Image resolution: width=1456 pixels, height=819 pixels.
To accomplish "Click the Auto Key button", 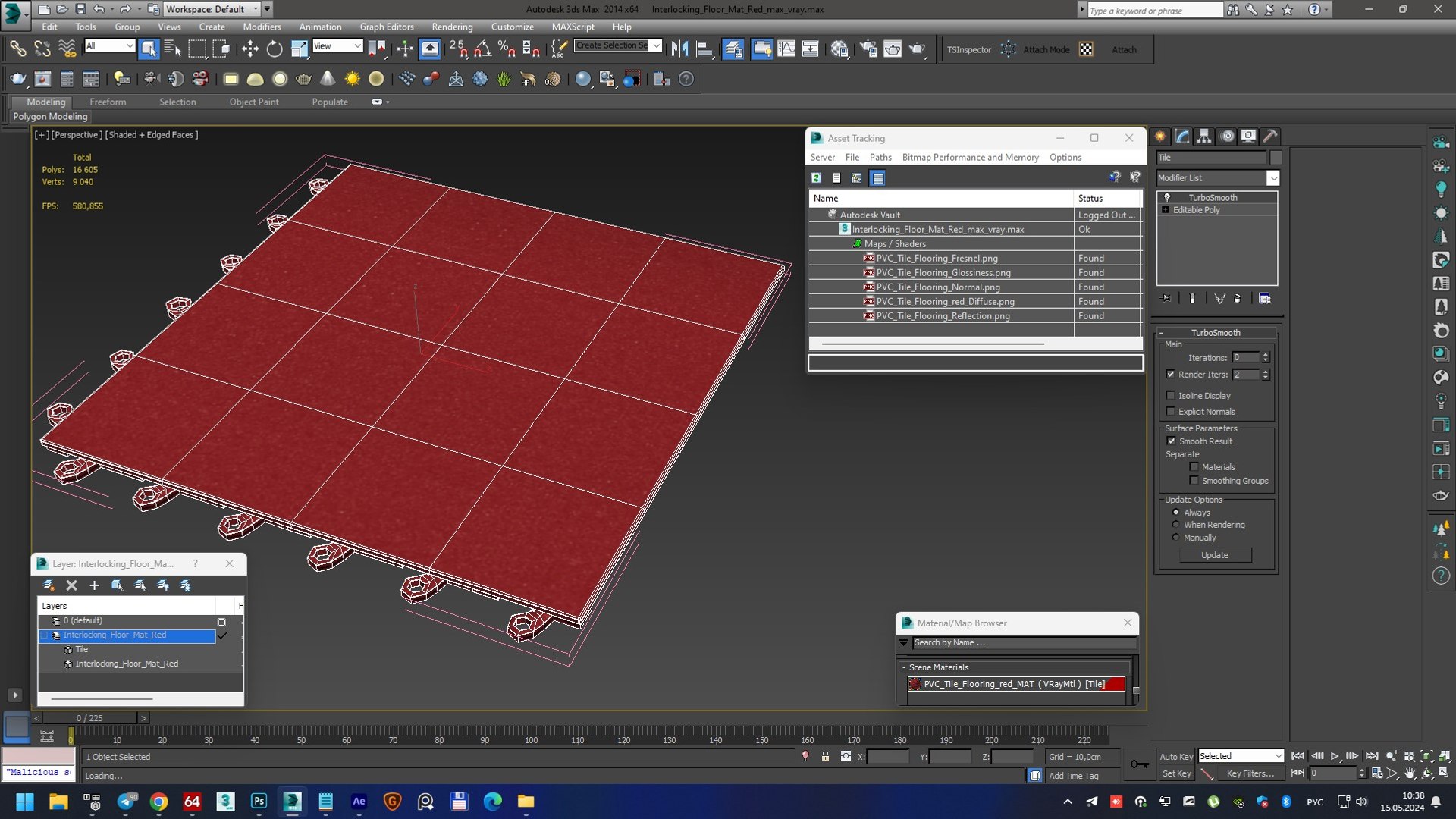I will (1176, 757).
